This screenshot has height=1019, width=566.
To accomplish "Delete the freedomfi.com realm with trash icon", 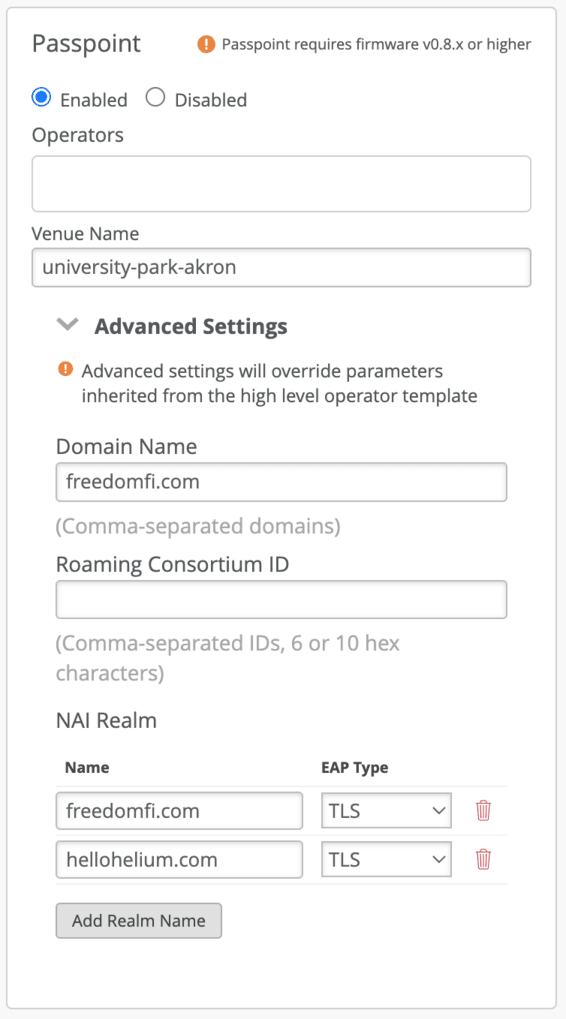I will [483, 810].
